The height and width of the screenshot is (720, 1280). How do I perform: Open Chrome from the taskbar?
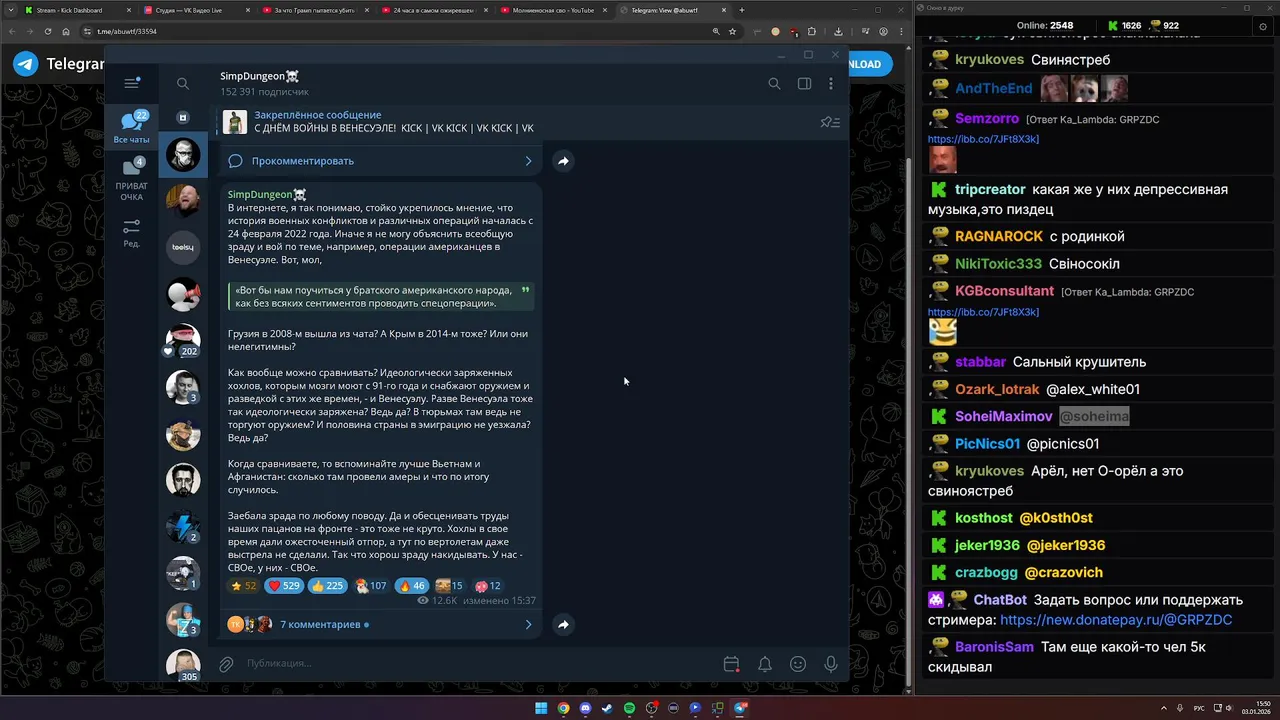click(x=563, y=708)
